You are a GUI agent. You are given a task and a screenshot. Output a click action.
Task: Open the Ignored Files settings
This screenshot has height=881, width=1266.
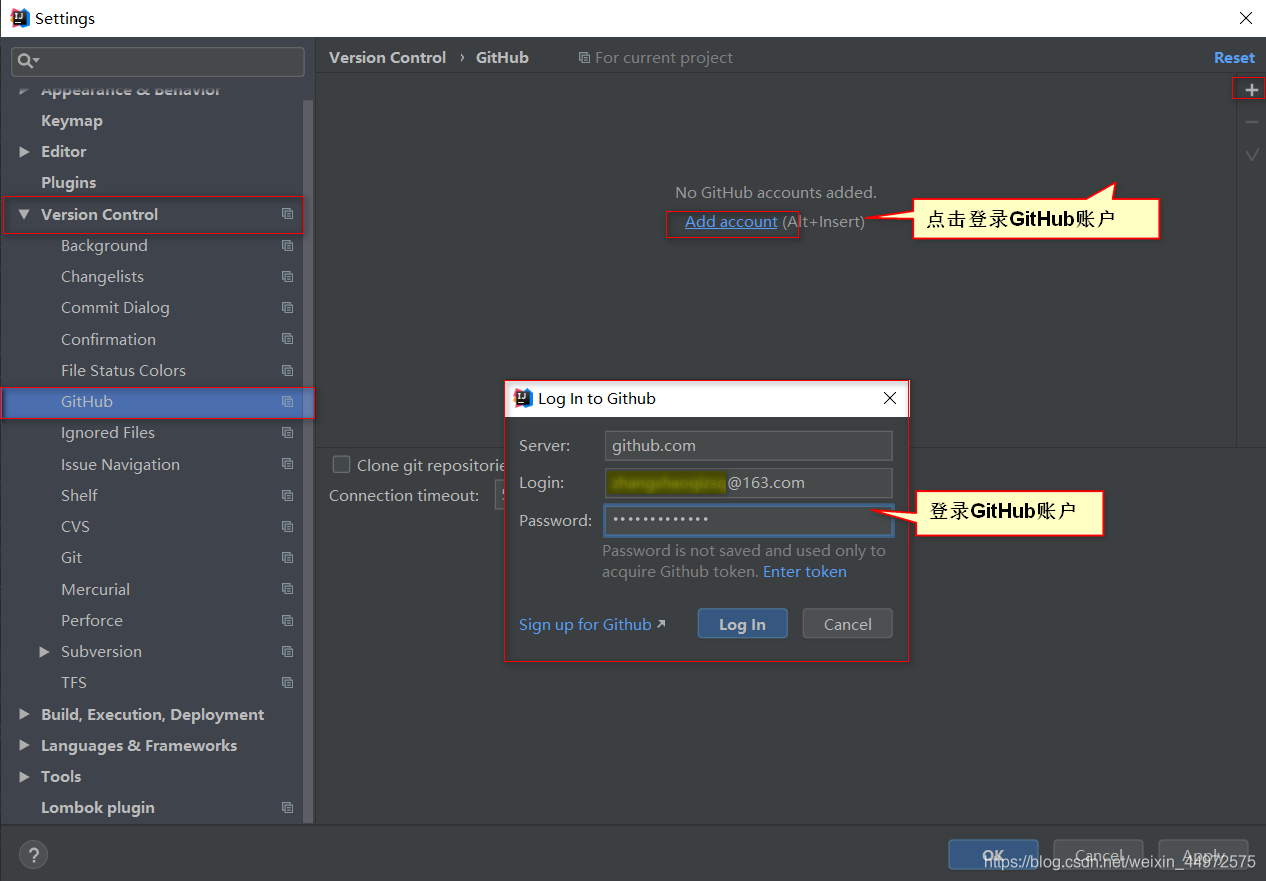coord(108,432)
